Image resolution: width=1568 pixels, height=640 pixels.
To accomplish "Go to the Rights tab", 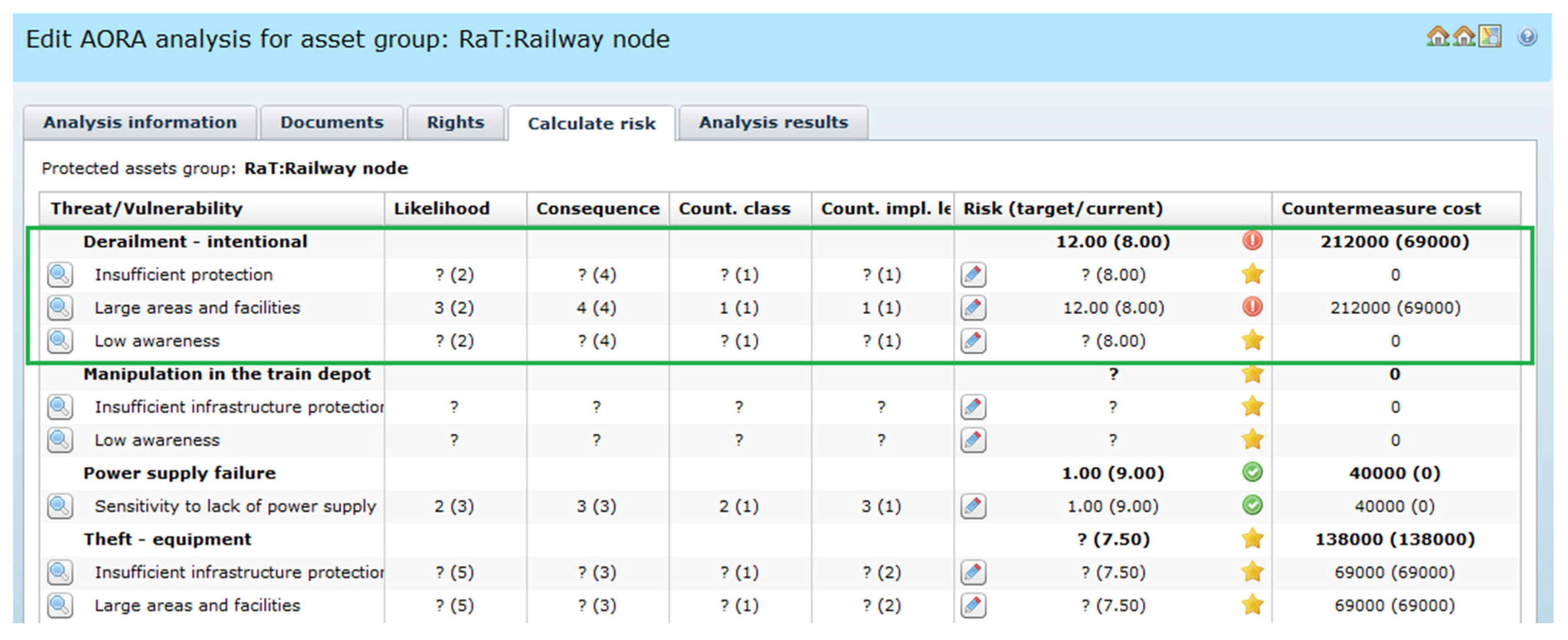I will [x=455, y=123].
